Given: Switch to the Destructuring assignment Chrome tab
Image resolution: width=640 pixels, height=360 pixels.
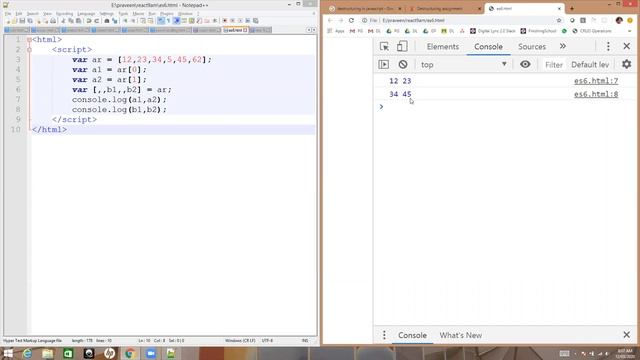Looking at the screenshot, I should click(x=444, y=9).
